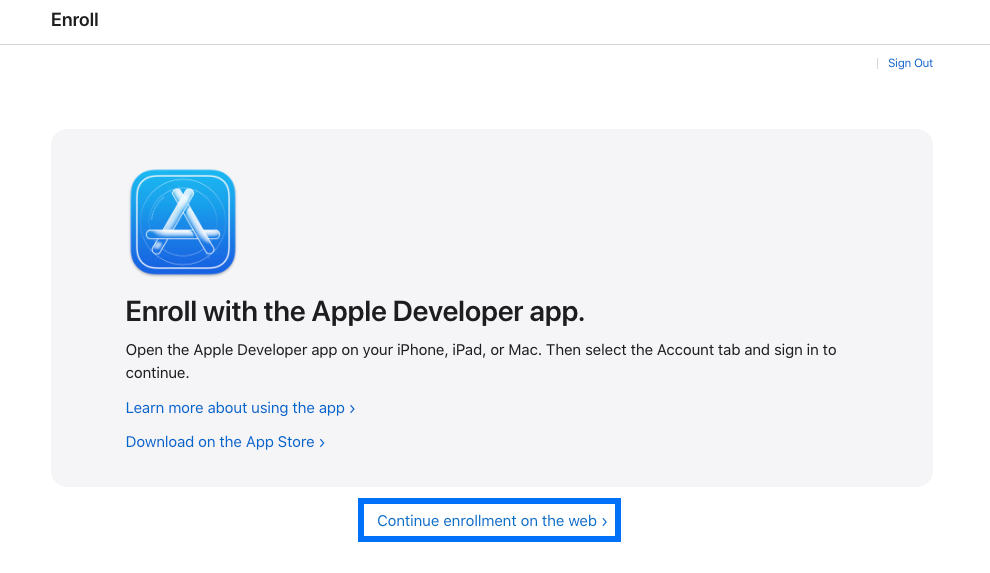Screen dimensions: 990x573
Task: Click the Enroll page title
Action: 75,20
